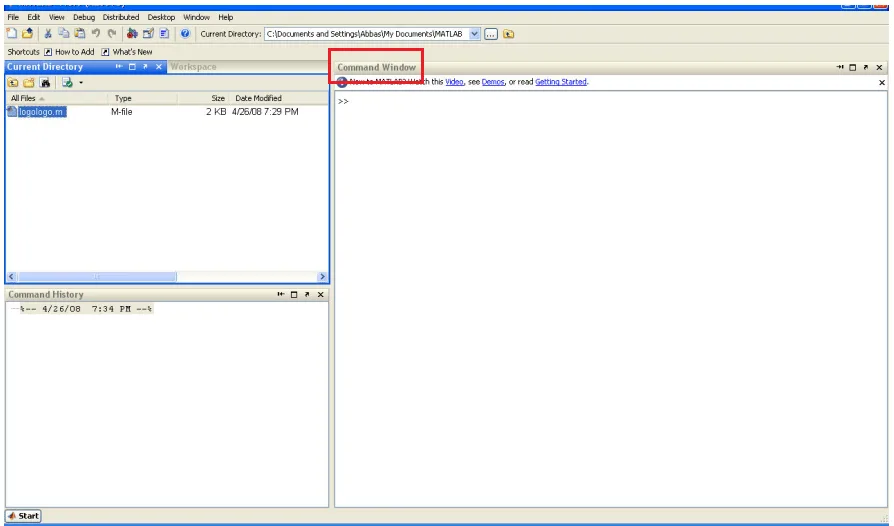This screenshot has height=526, width=894.
Task: Create new folder in Current Directory panel
Action: point(29,83)
